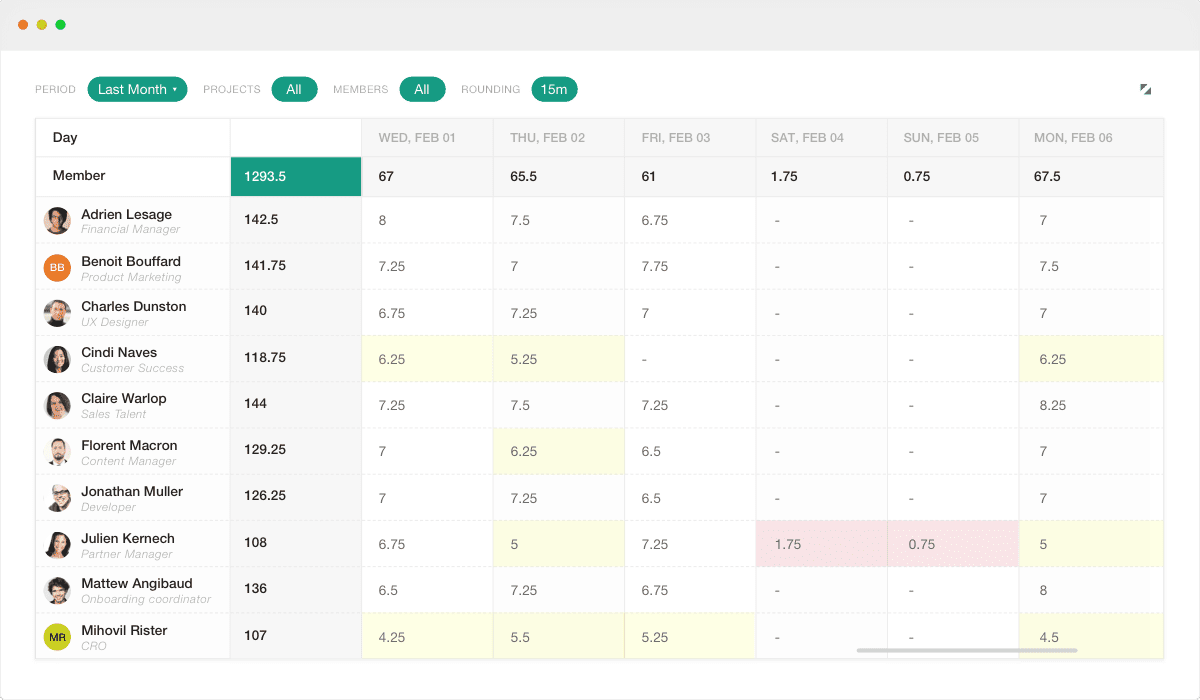Image resolution: width=1200 pixels, height=700 pixels.
Task: Click Cindi Naves' avatar image
Action: click(x=57, y=359)
